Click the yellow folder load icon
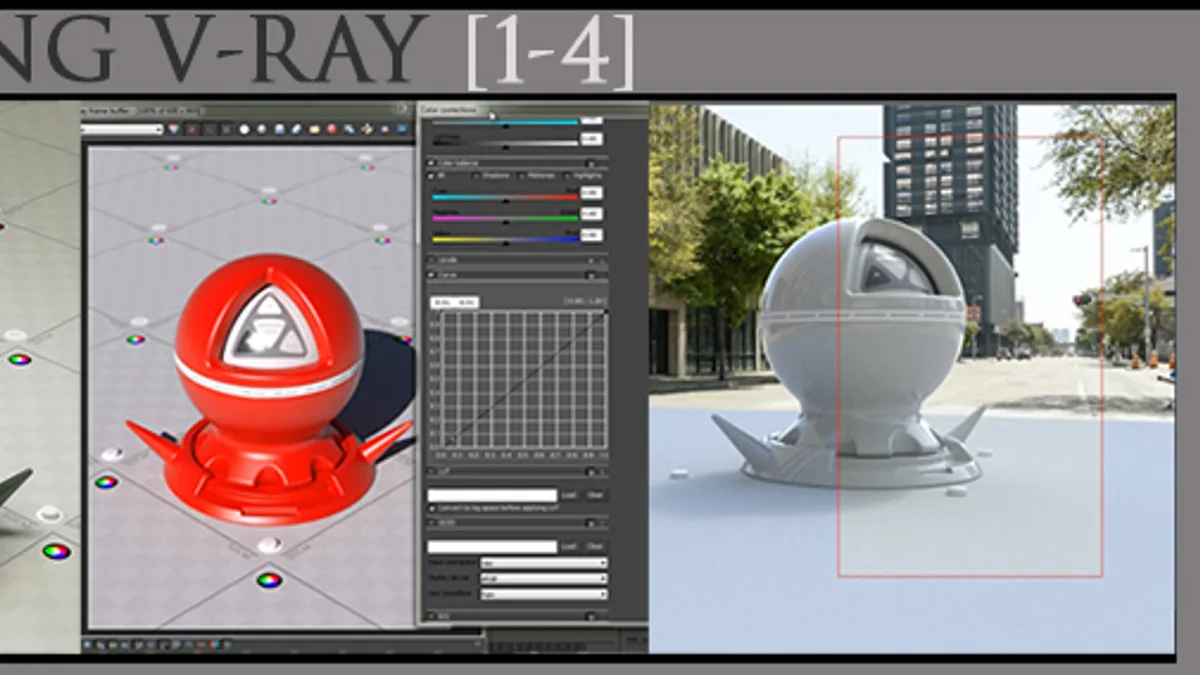 pyautogui.click(x=314, y=129)
